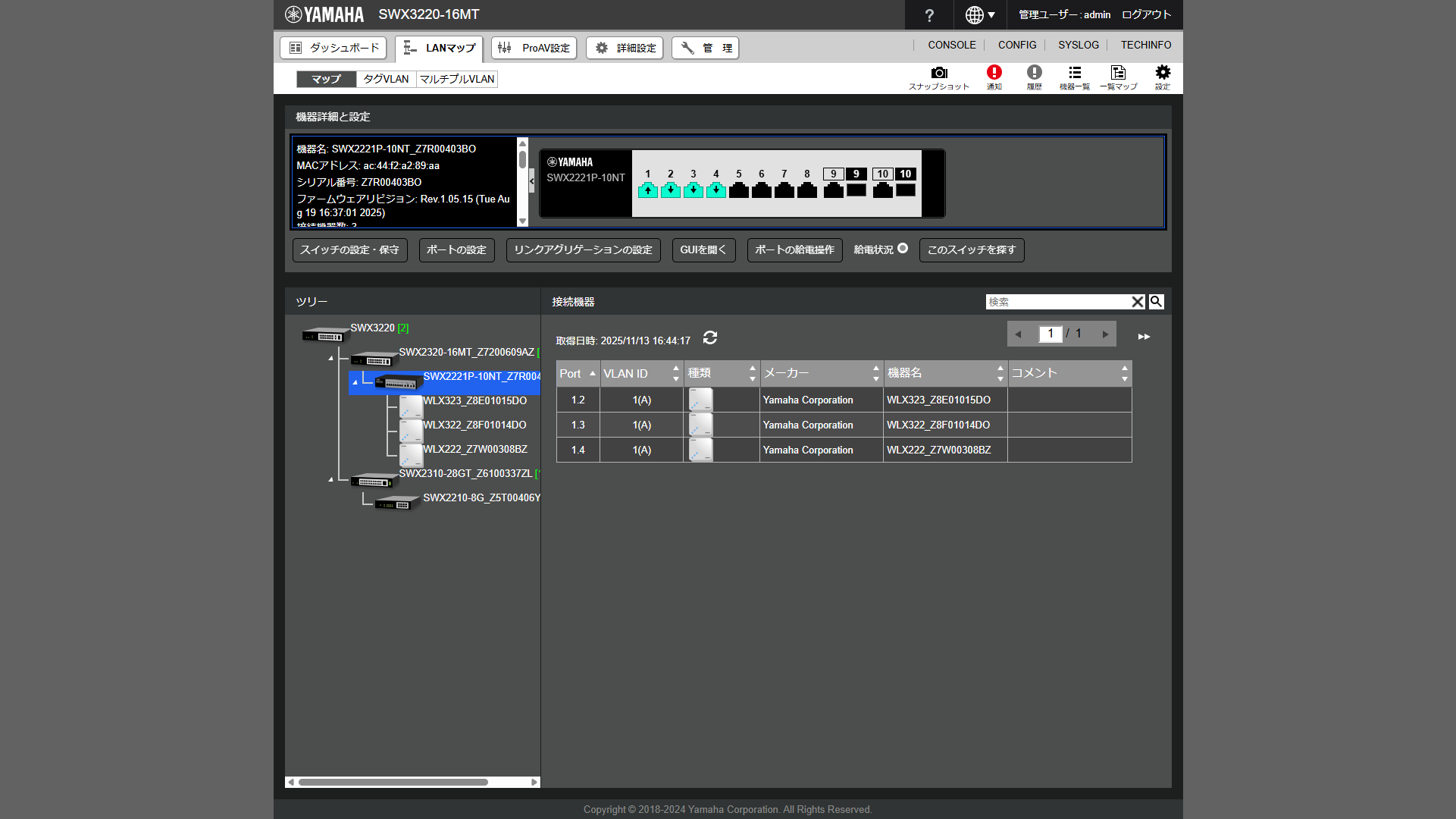Open the device list icon

click(1074, 73)
